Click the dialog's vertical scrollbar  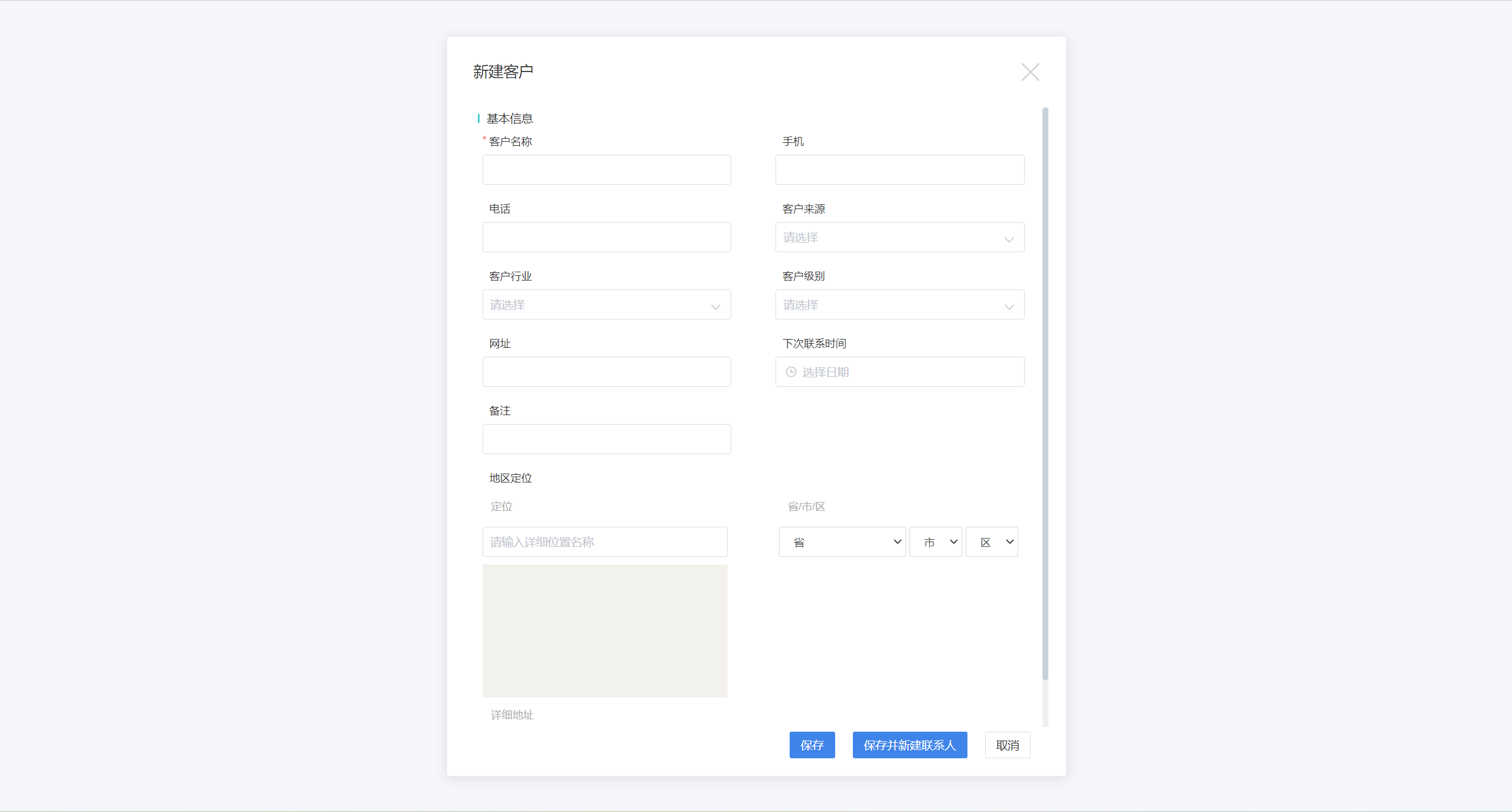[x=1045, y=393]
